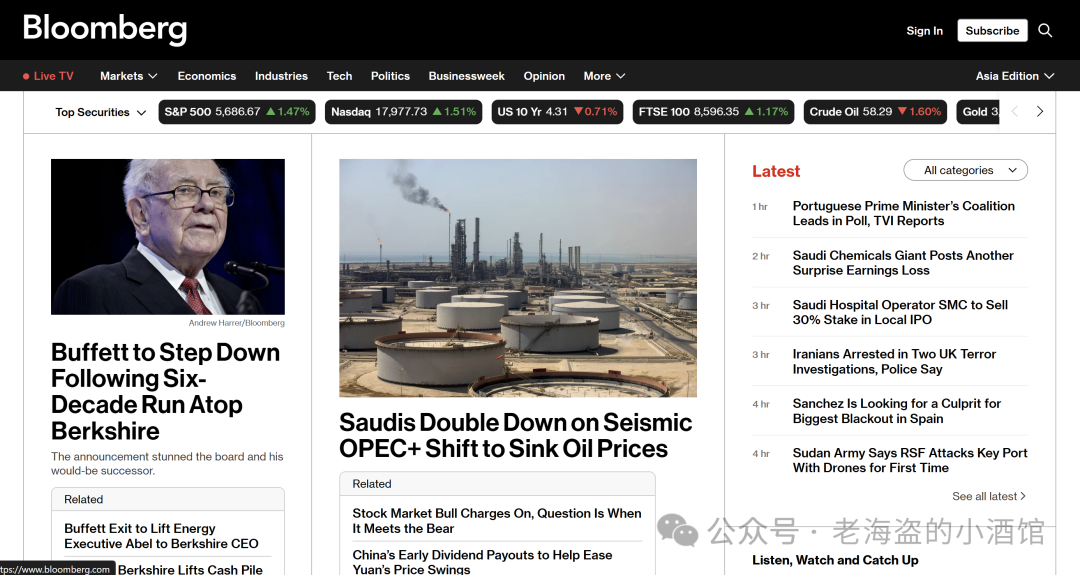Open the Crude Oil ticker chip
This screenshot has width=1080, height=575.
pyautogui.click(x=875, y=112)
